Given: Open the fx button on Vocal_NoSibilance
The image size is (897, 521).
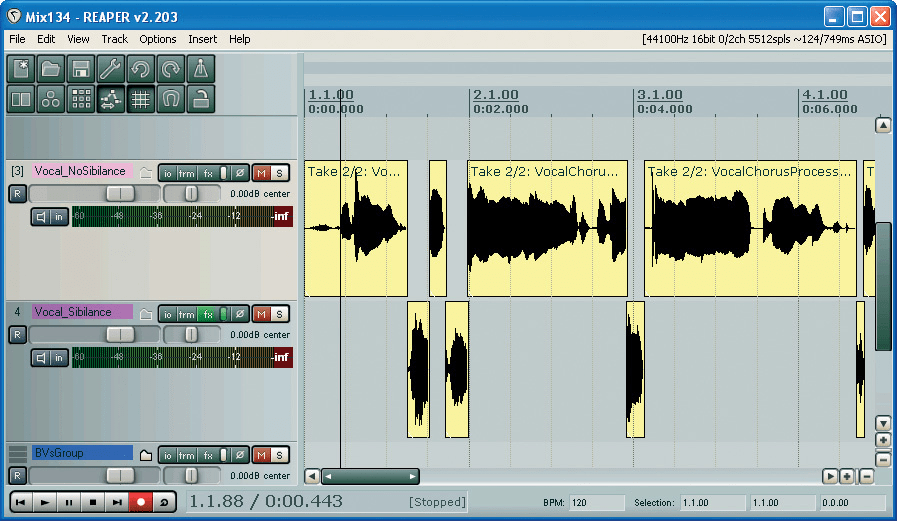Looking at the screenshot, I should click(208, 173).
